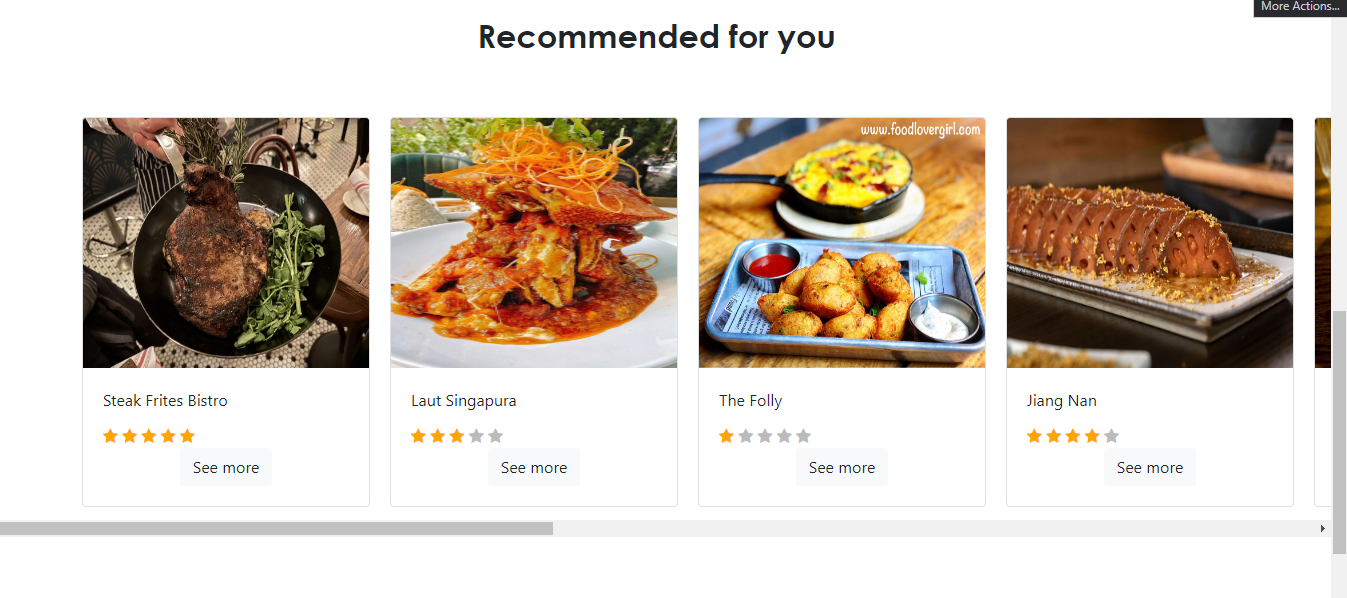Click The Folly food photo
The height and width of the screenshot is (598, 1347).
[x=841, y=242]
